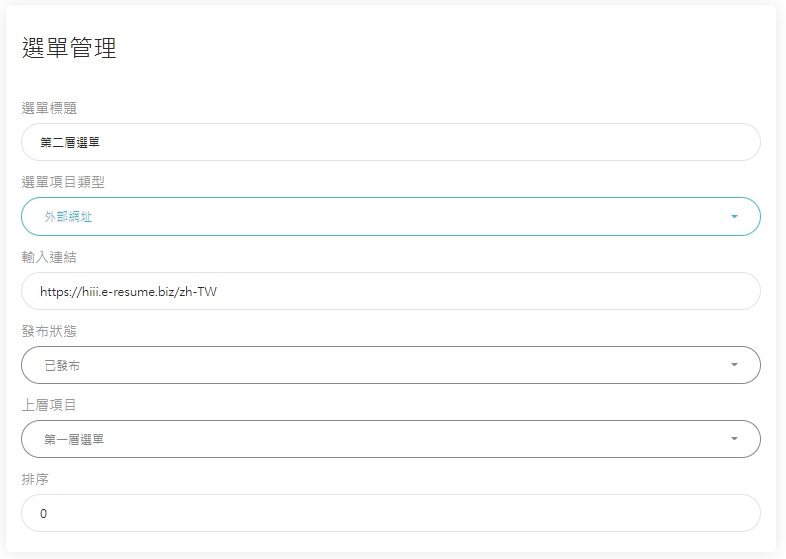Click the 發布狀態 field label
This screenshot has width=786, height=559.
point(51,331)
